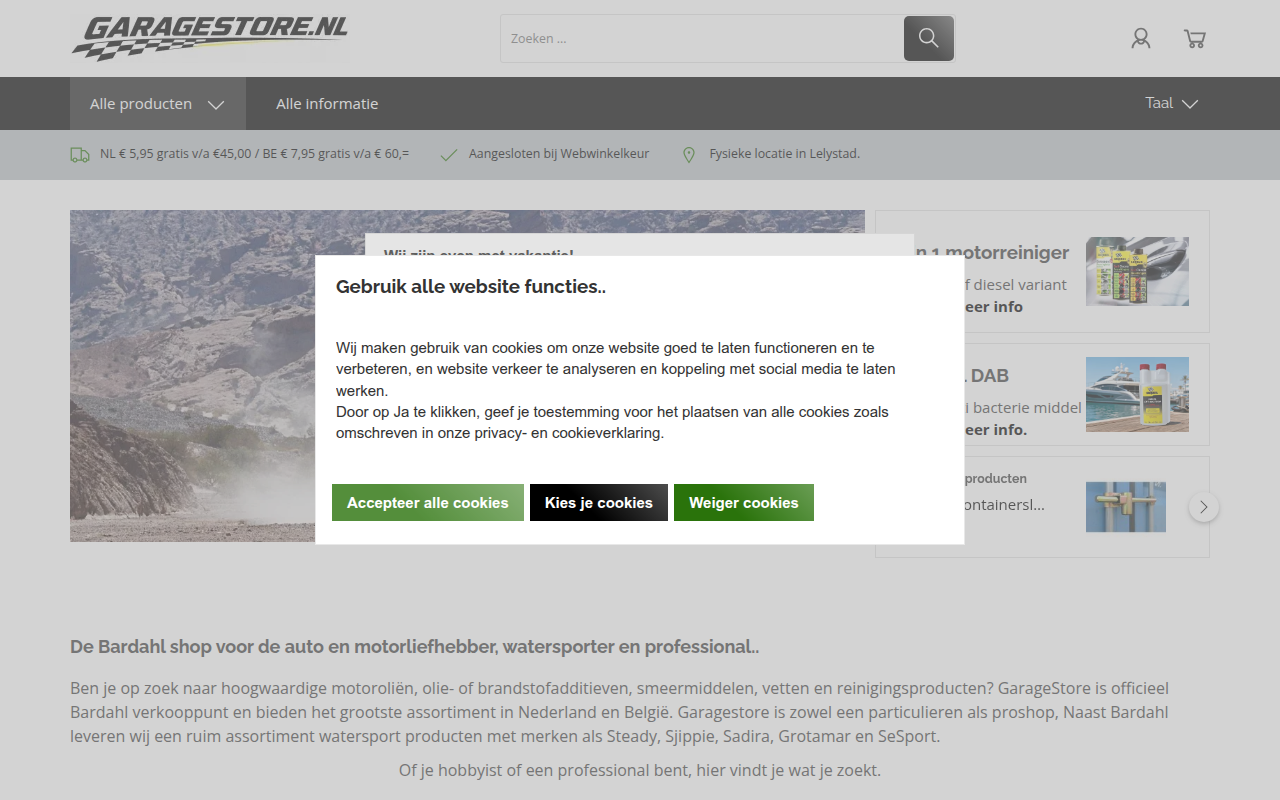Click the location pin icon
Viewport: 1280px width, 800px height.
(689, 155)
